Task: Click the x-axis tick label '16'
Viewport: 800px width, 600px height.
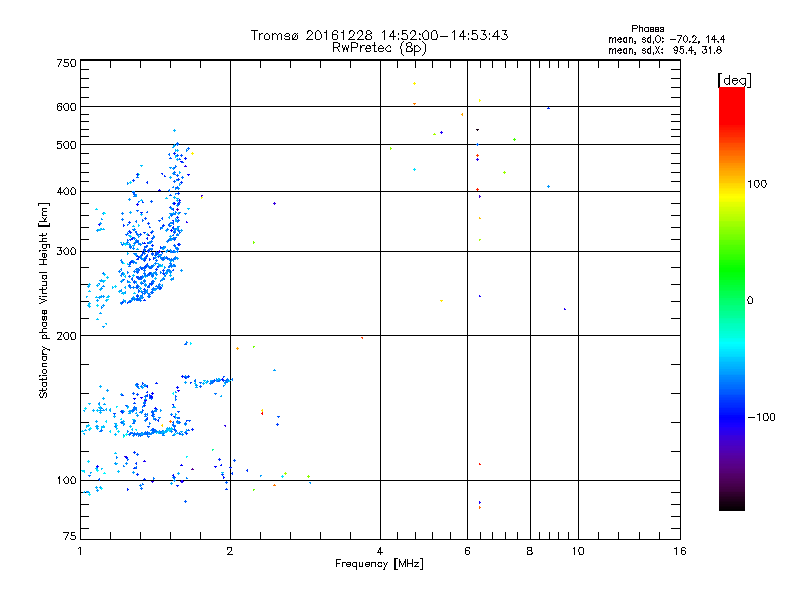Action: coord(680,551)
